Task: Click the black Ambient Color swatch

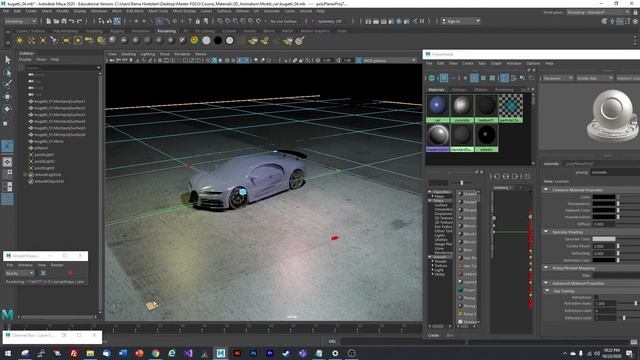Action: click(604, 210)
